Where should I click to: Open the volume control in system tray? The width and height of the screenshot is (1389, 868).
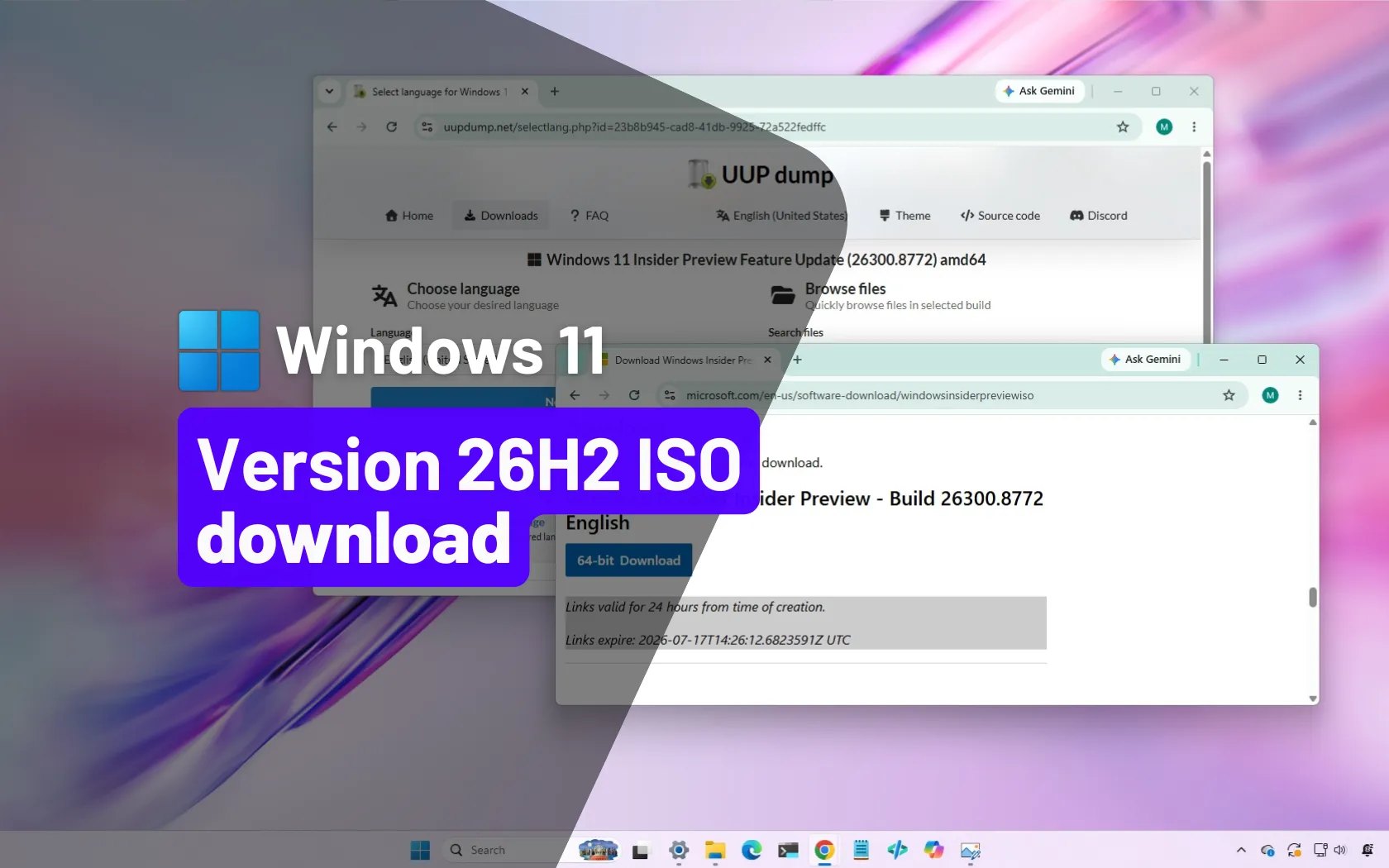1339,850
